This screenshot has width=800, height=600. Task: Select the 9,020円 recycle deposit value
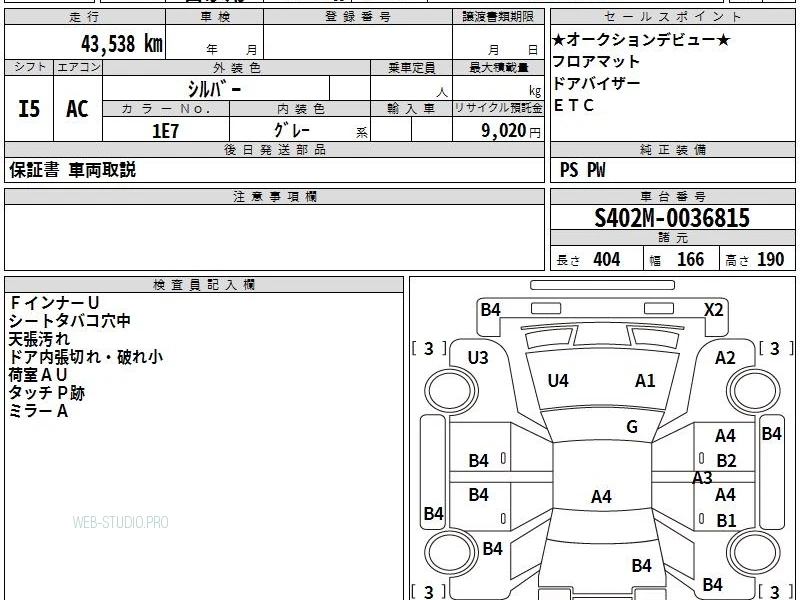511,131
